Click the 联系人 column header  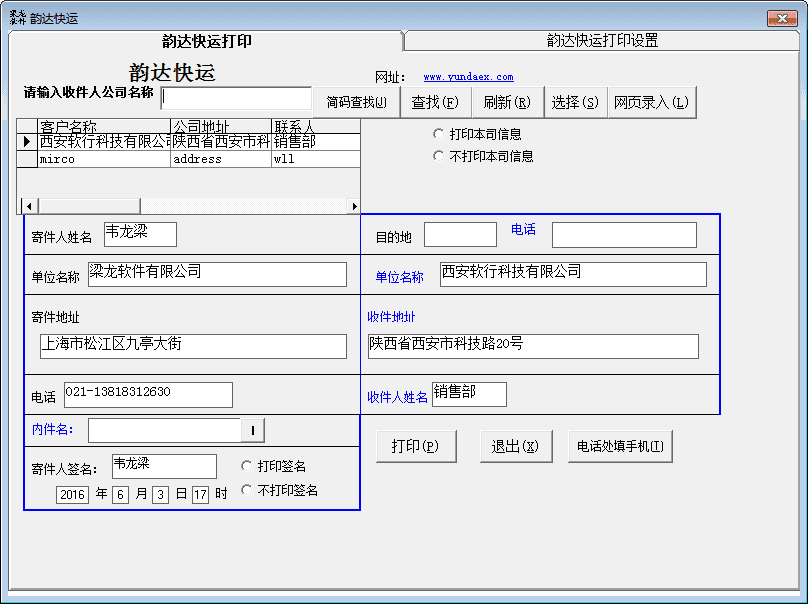(315, 126)
